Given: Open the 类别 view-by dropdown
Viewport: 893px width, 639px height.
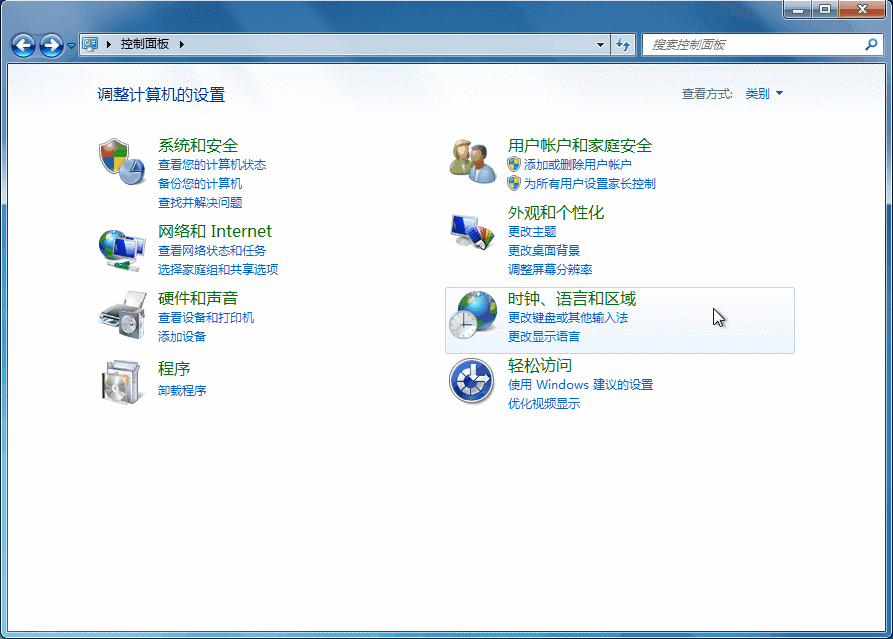Looking at the screenshot, I should pyautogui.click(x=764, y=93).
